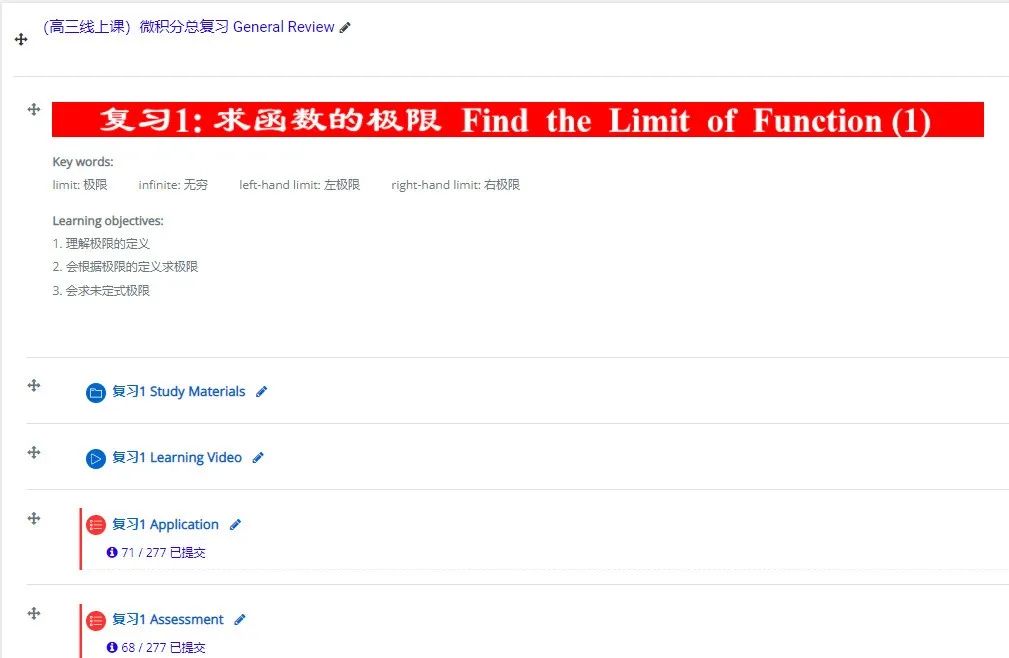Open the 复习1 Assessment activity link
1009x658 pixels.
[167, 620]
